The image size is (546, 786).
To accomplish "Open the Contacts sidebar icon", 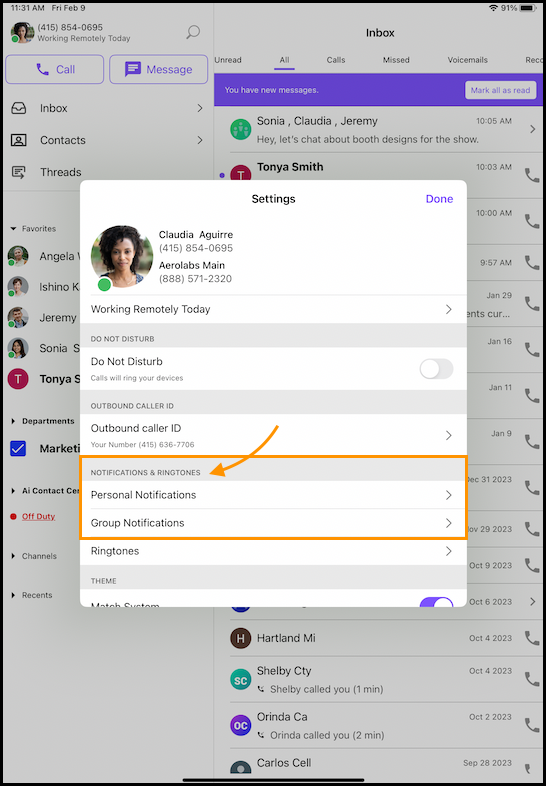I will [19, 140].
